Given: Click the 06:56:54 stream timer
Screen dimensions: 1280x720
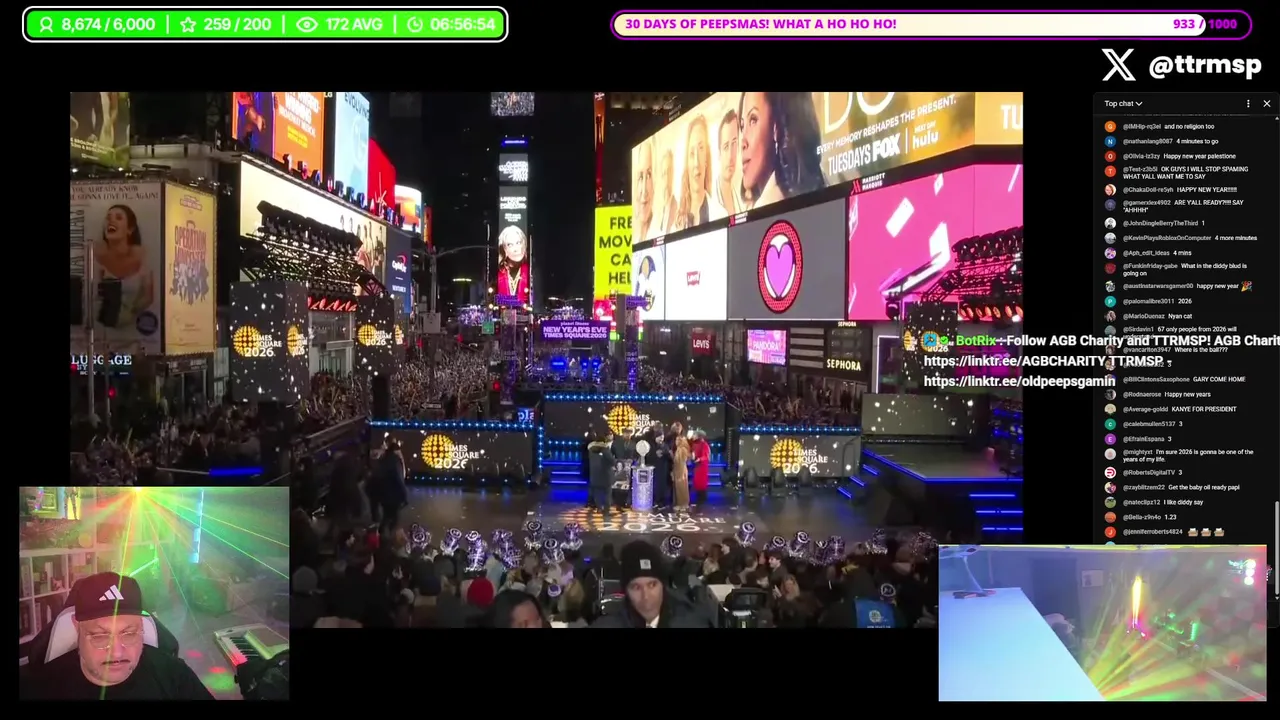Looking at the screenshot, I should 462,24.
